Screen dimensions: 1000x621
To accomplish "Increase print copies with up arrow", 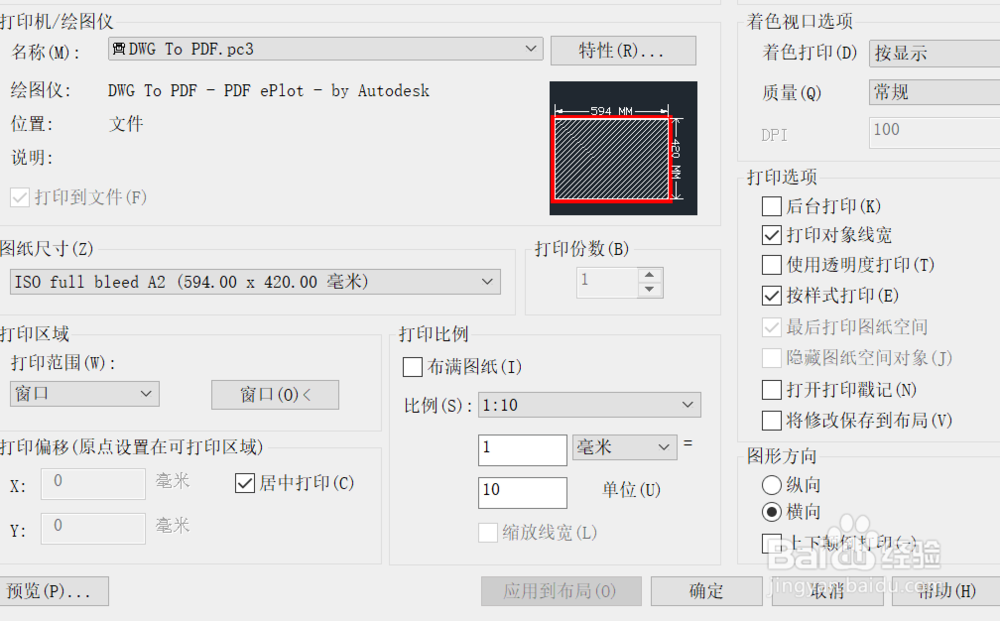I will pos(650,275).
